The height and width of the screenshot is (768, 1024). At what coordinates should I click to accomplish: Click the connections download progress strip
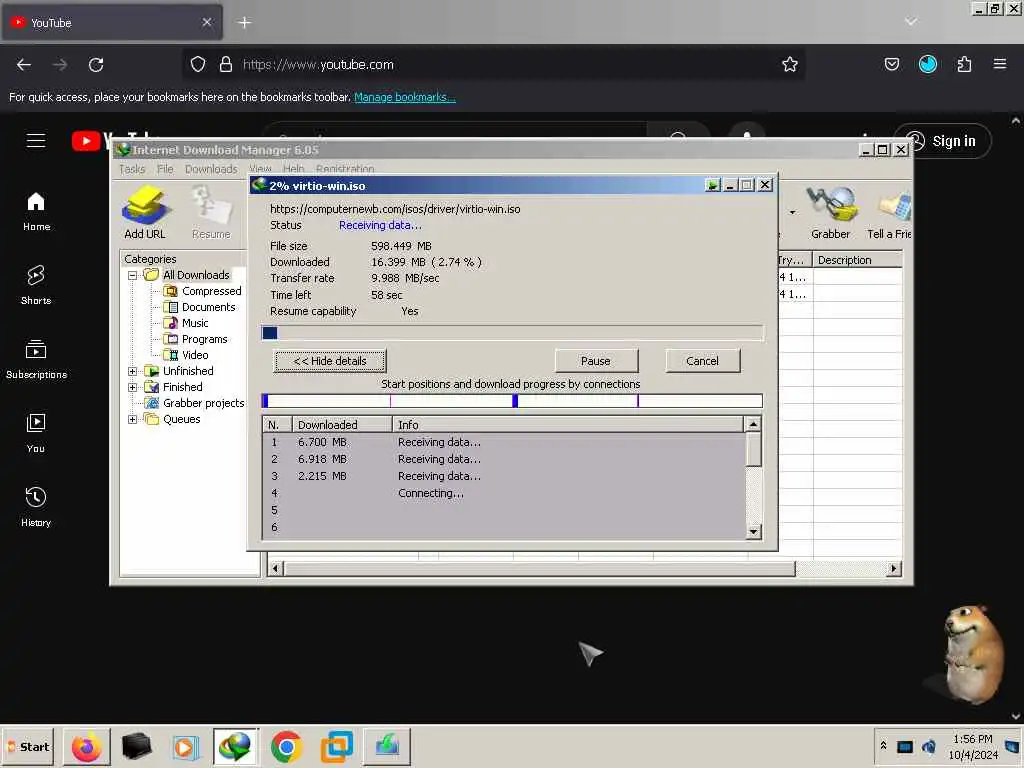512,401
